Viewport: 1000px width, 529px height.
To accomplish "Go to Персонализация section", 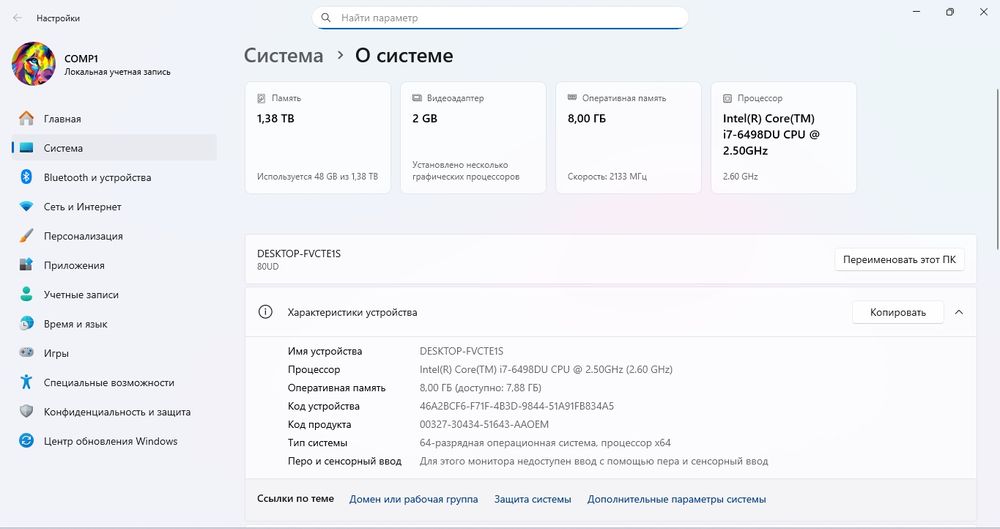I will pos(114,236).
